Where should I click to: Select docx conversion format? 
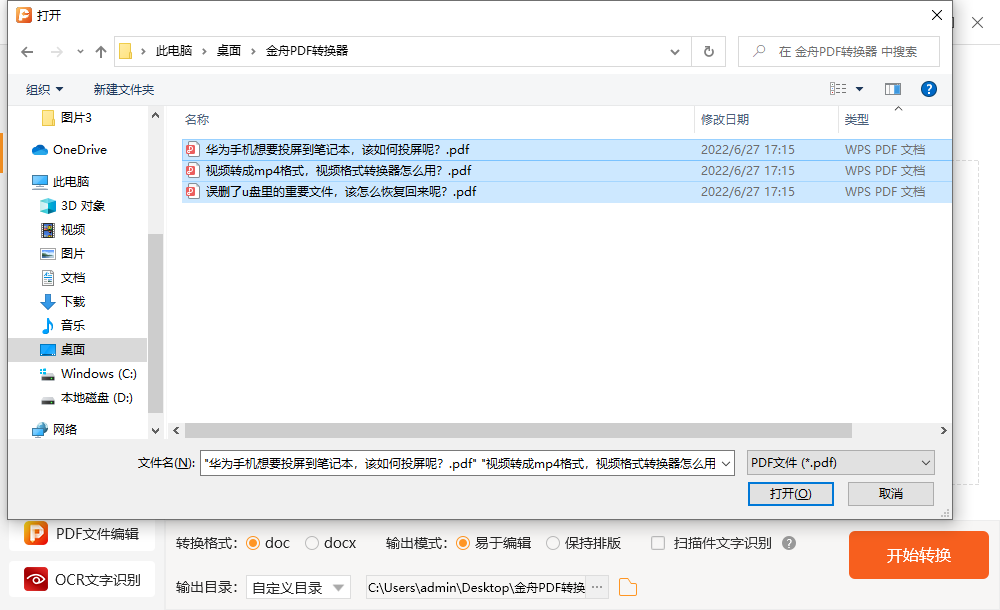[312, 543]
